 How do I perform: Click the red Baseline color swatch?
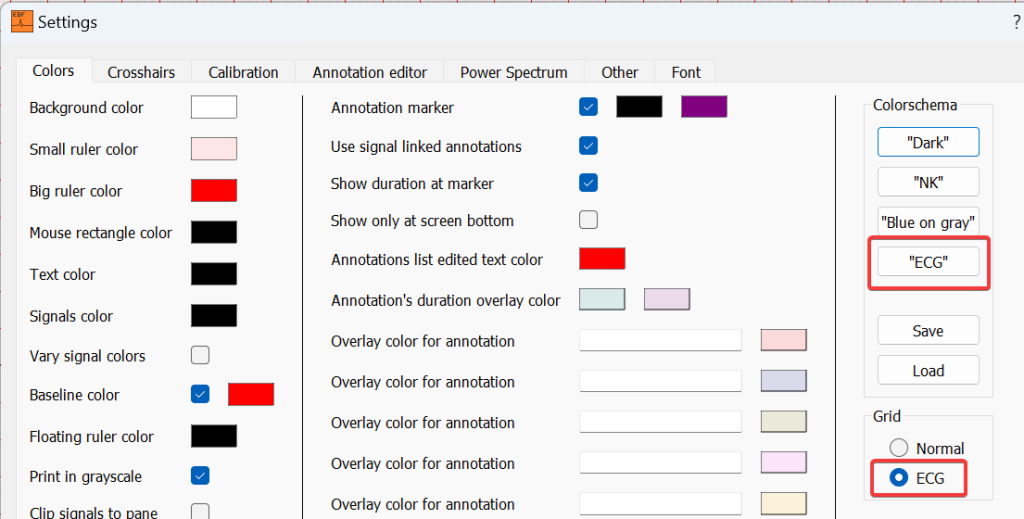point(250,394)
